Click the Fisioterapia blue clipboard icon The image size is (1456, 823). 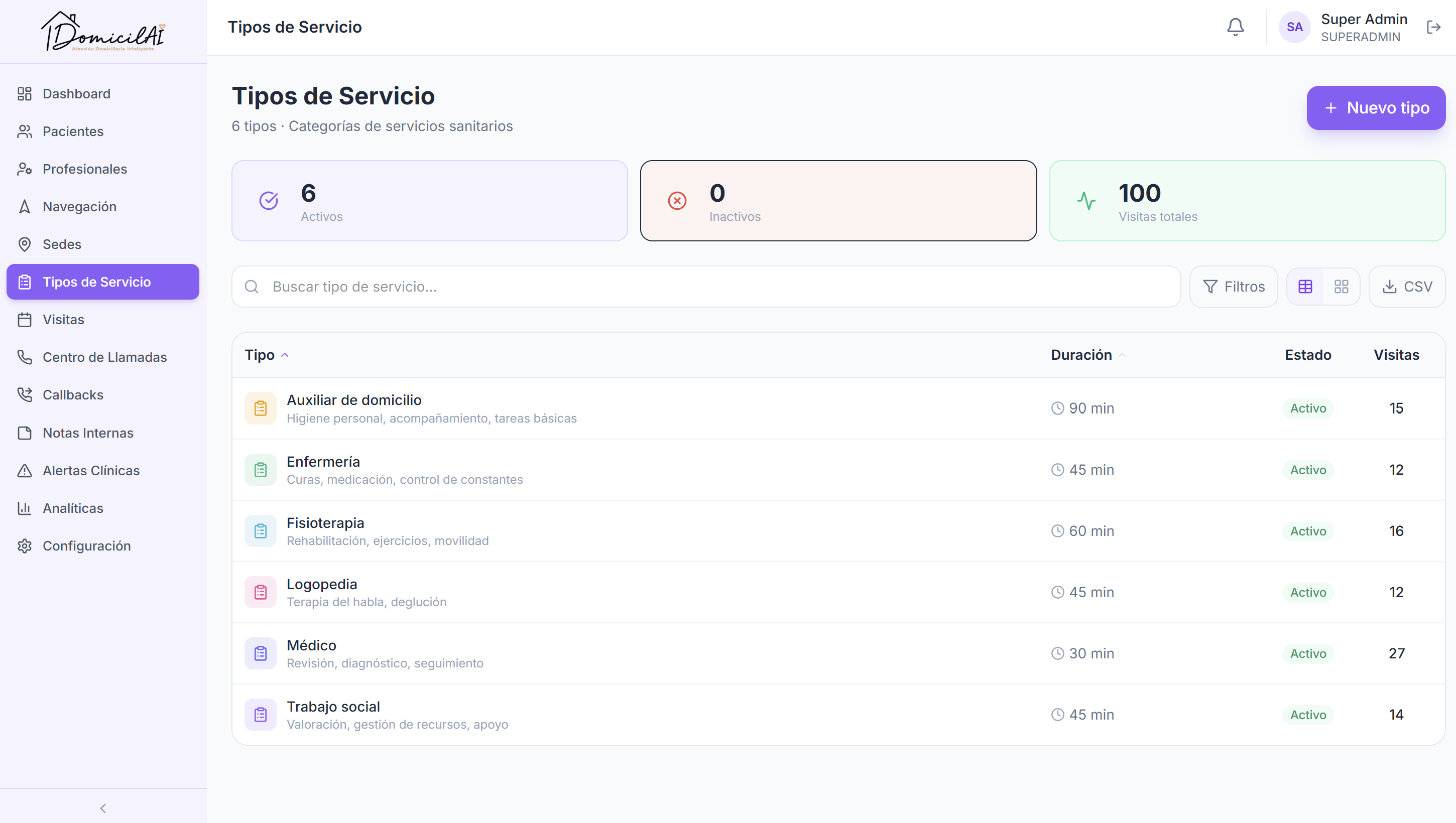[260, 531]
